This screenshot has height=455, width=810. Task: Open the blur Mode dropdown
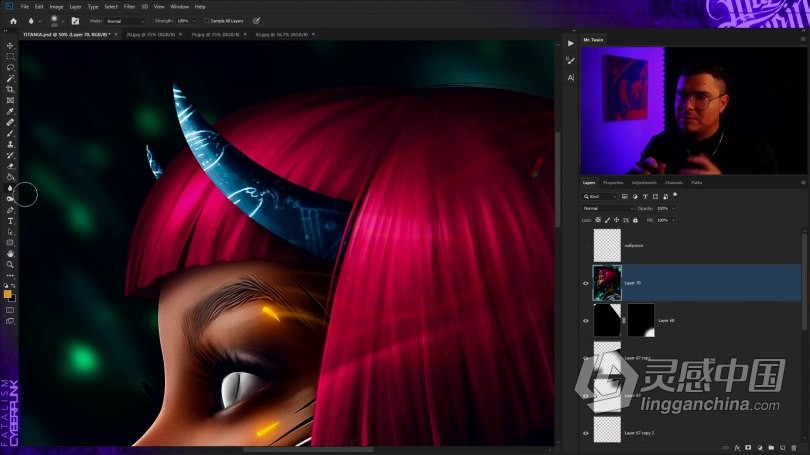(126, 21)
